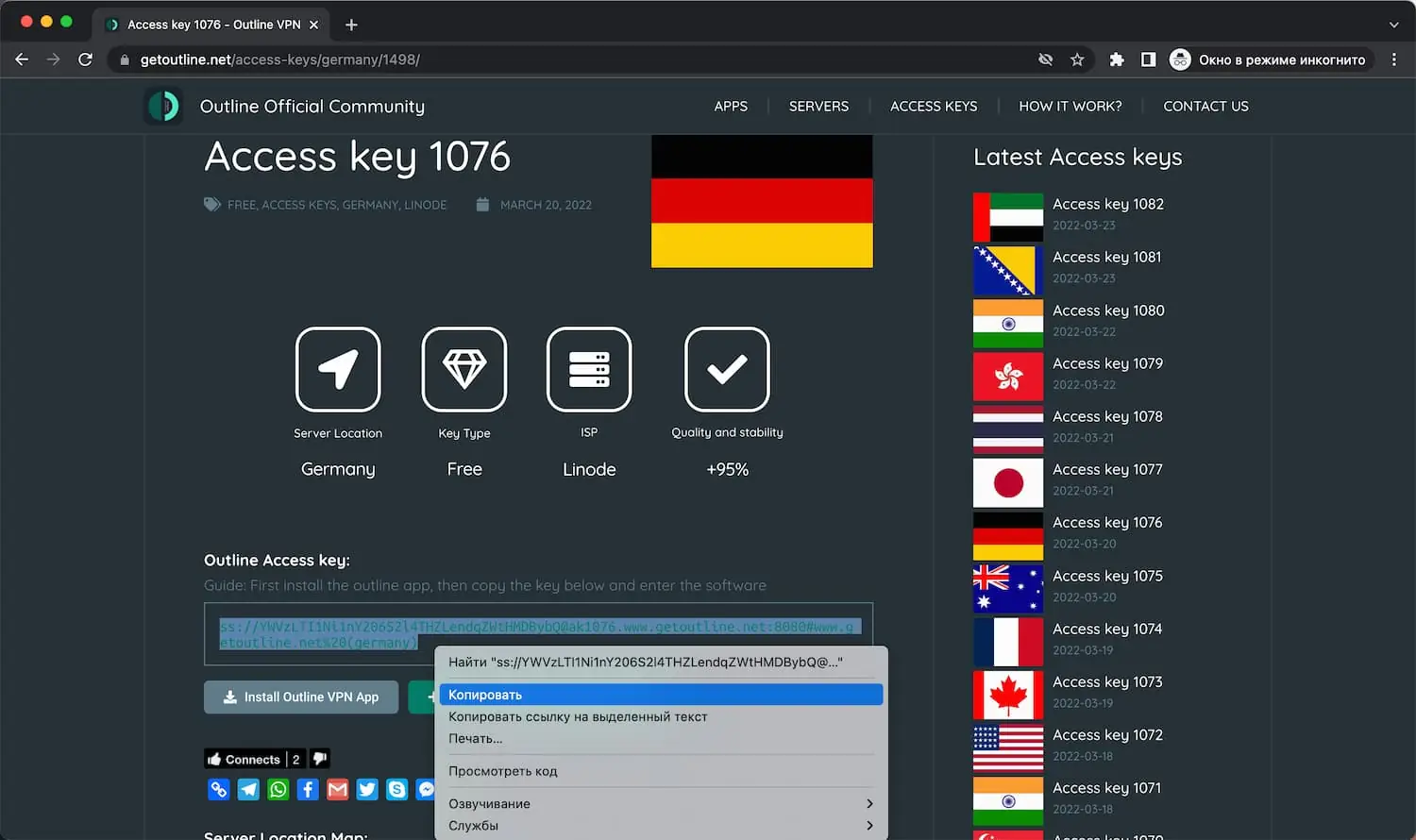1416x840 pixels.
Task: Click the "Access key 1076" page heading
Action: [357, 157]
